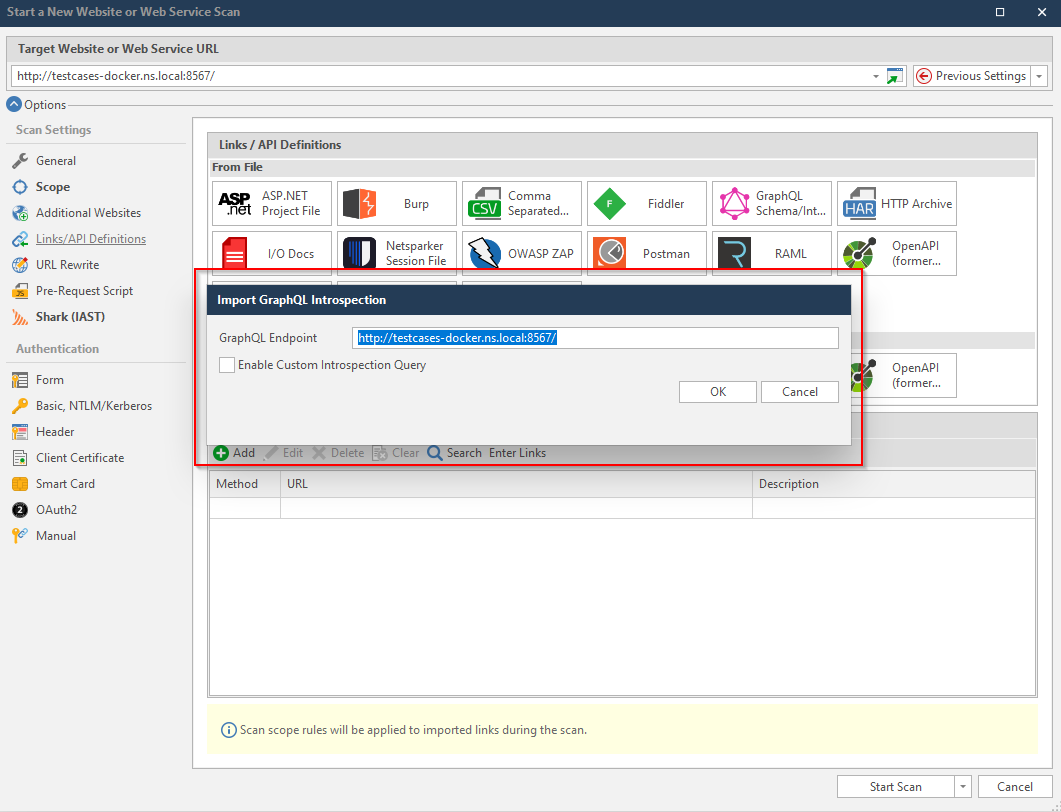This screenshot has width=1061, height=812.
Task: Open the target URL dropdown arrow
Action: coord(876,76)
